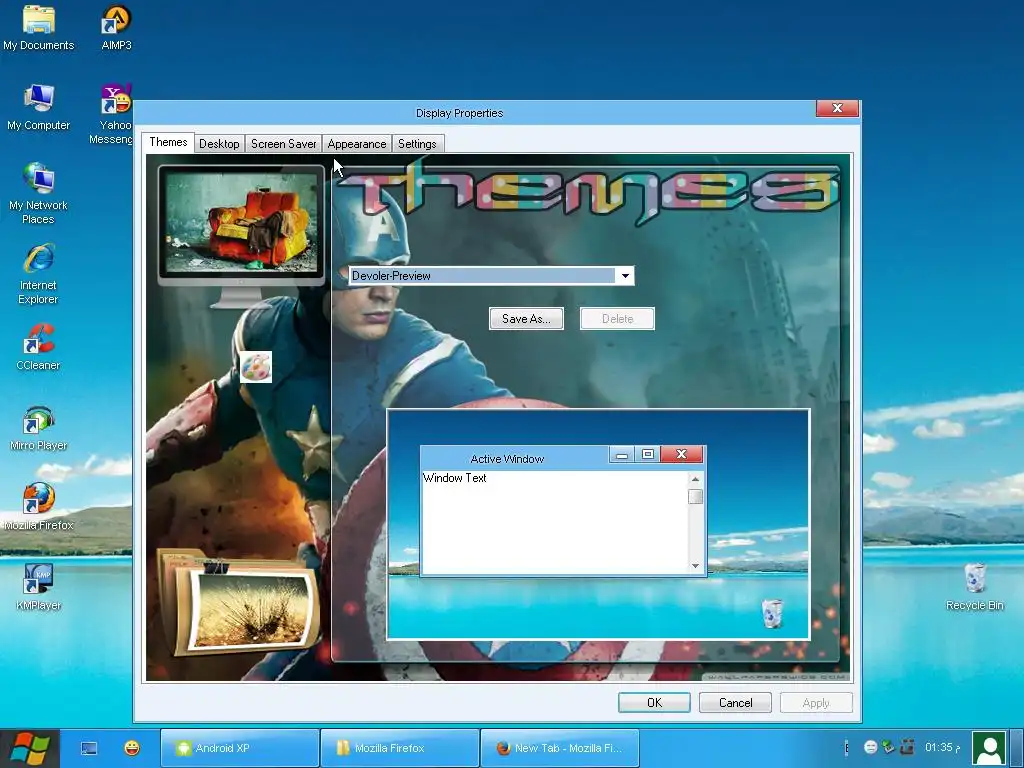Click the preview window scrollbar thumb
The height and width of the screenshot is (768, 1024).
tap(696, 496)
